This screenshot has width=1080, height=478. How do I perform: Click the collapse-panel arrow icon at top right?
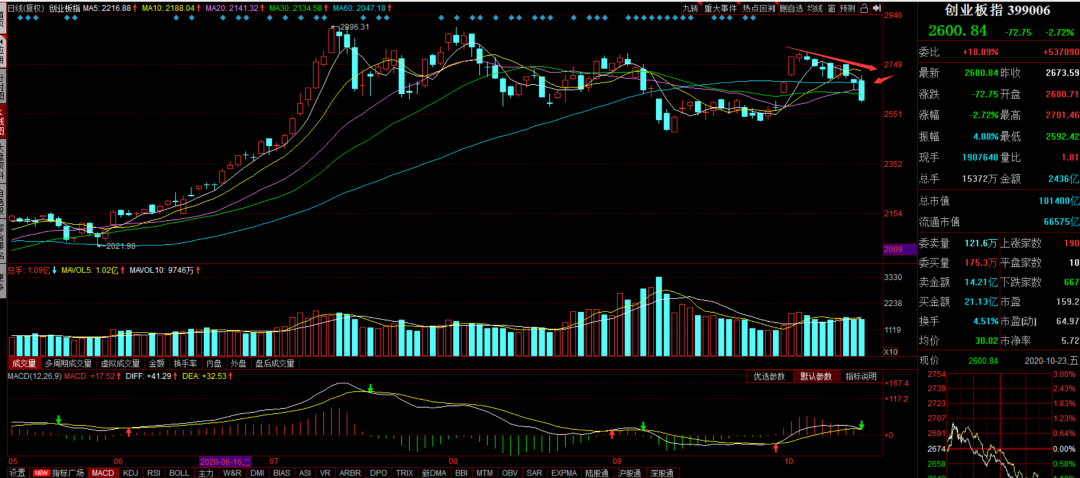point(879,8)
